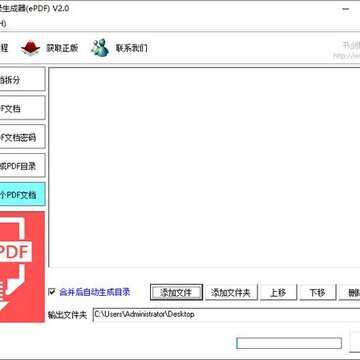Click the 添加文件夹 button
Viewport: 360px width, 360px height.
point(230,293)
